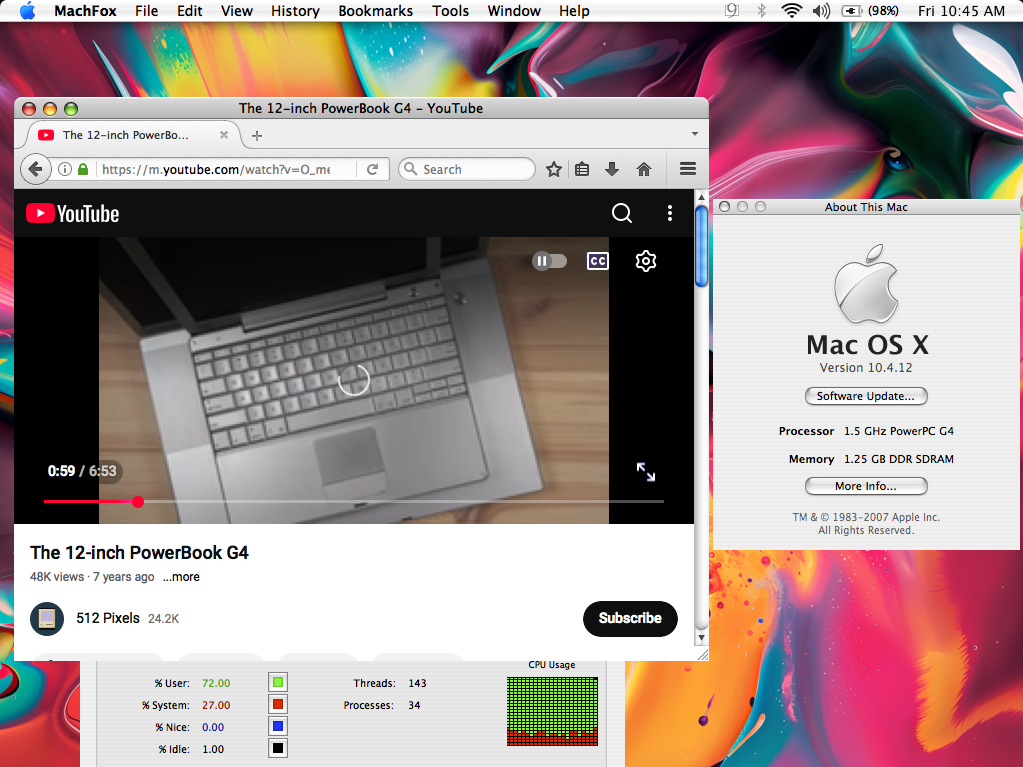
Task: Go to the browser home page
Action: pos(644,170)
